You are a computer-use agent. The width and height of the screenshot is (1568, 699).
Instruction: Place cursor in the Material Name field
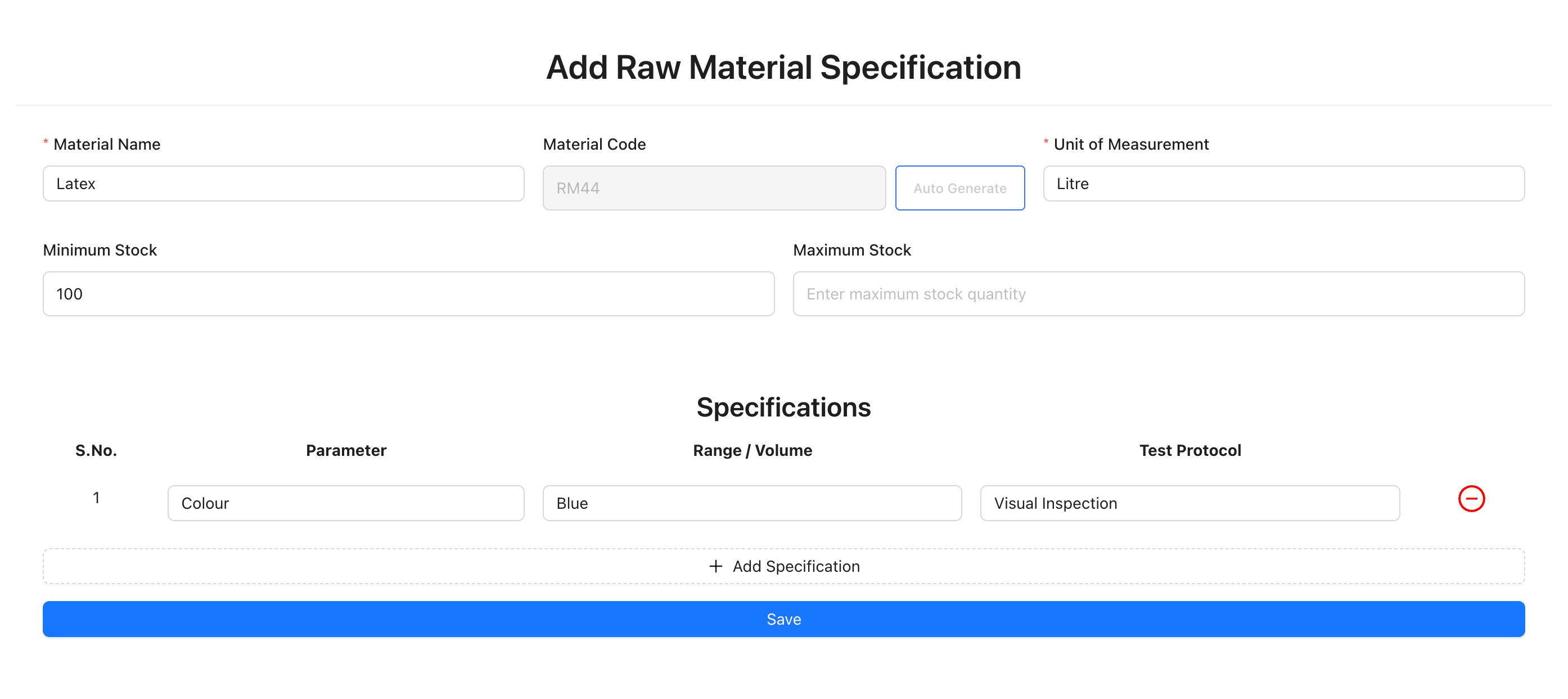click(283, 183)
